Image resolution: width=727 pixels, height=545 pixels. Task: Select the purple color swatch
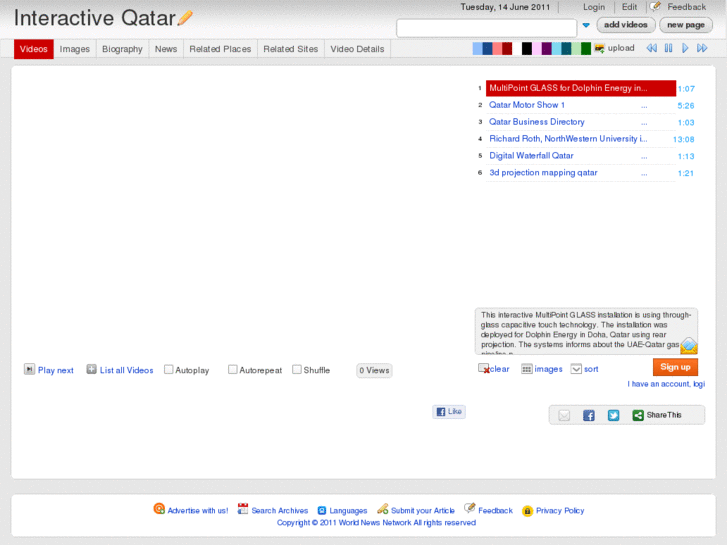coord(547,48)
